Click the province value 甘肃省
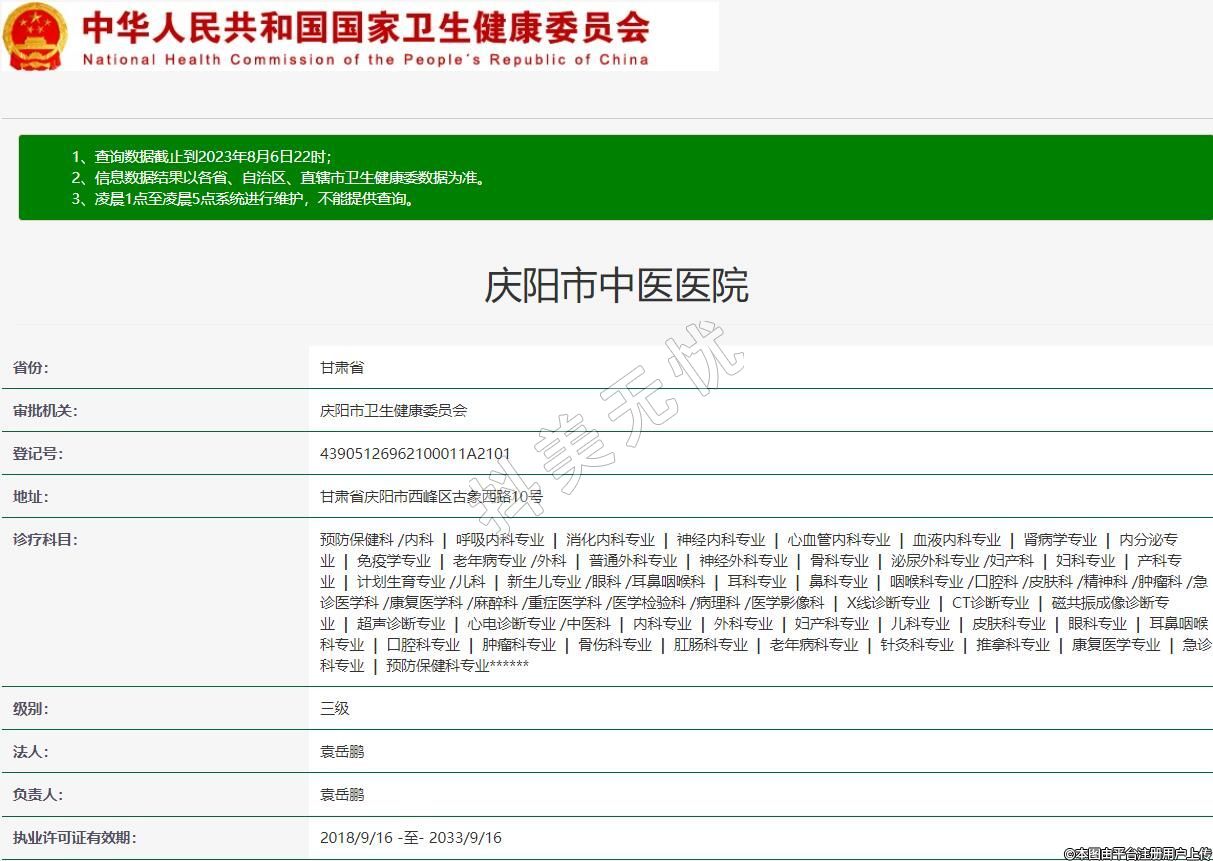 [342, 368]
